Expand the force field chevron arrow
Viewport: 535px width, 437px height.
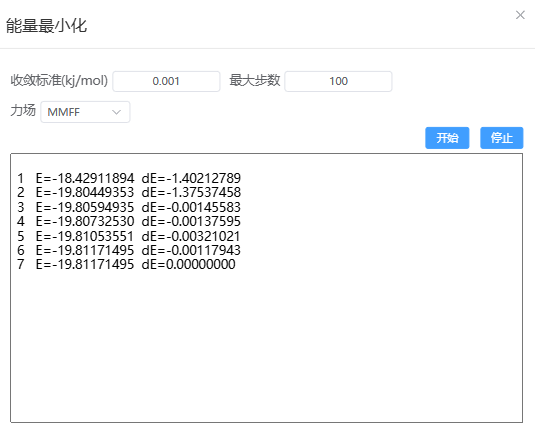click(116, 112)
